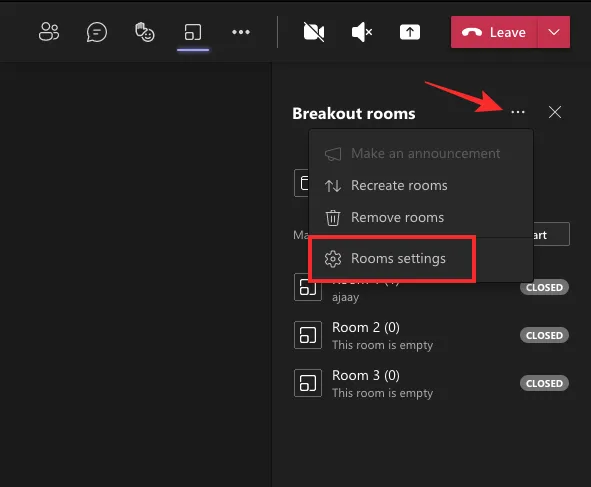This screenshot has height=487, width=591.
Task: Open more actions in meeting toolbar
Action: (x=241, y=32)
